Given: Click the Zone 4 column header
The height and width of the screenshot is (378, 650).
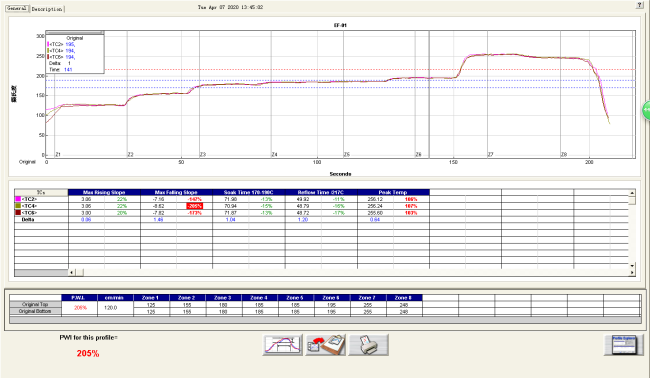Looking at the screenshot, I should 260,298.
